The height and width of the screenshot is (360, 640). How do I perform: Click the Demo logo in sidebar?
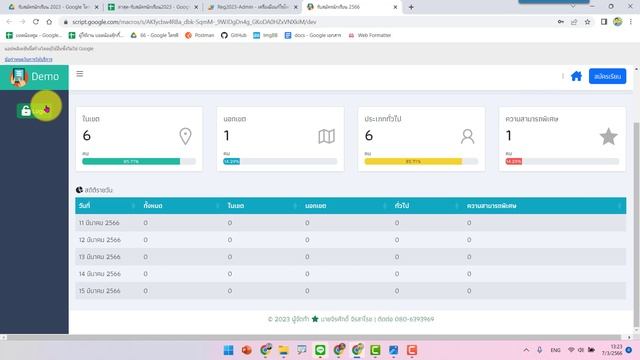[34, 77]
